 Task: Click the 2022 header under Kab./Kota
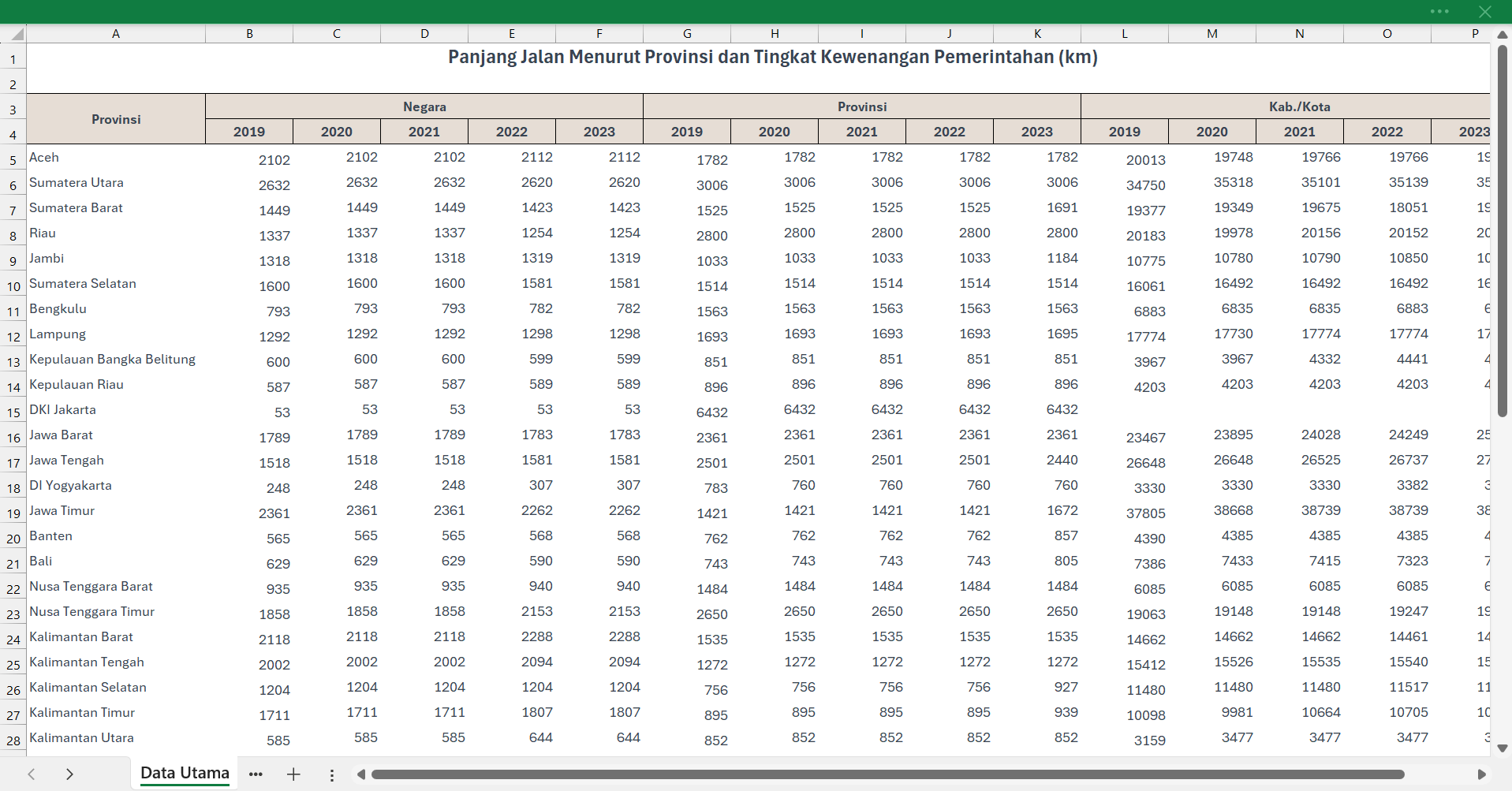pos(1387,132)
